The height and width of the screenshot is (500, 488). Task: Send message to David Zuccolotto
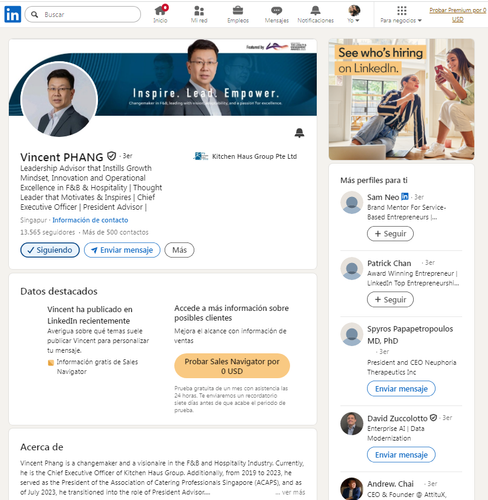(x=401, y=455)
